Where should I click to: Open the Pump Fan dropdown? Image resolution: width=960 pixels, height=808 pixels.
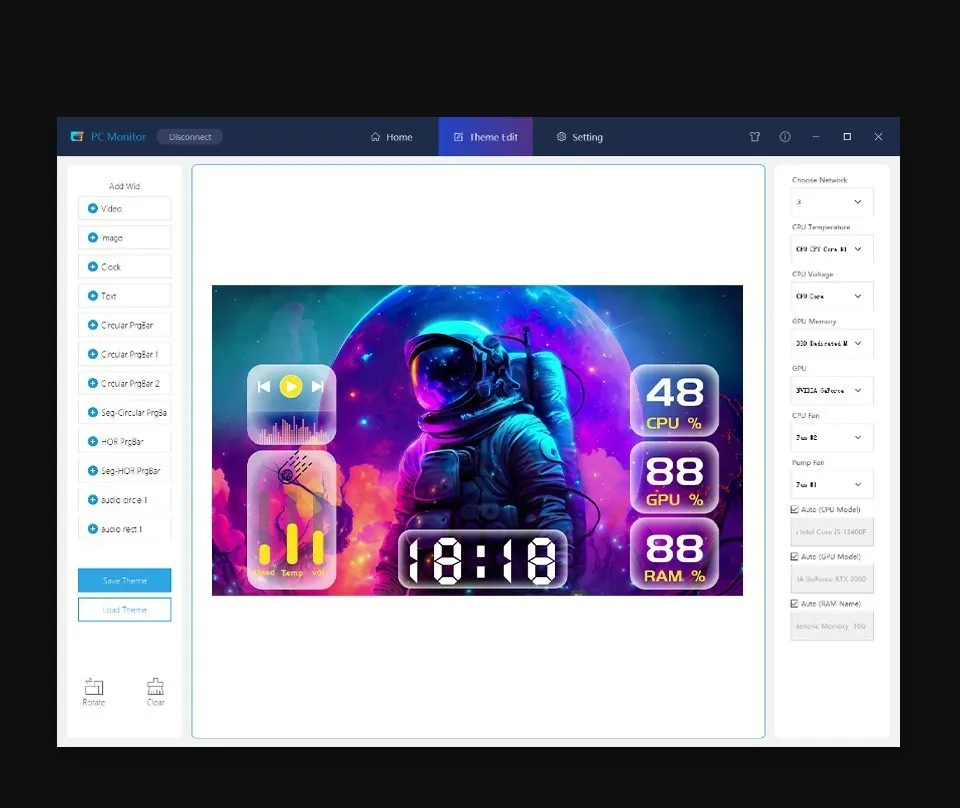pos(832,484)
